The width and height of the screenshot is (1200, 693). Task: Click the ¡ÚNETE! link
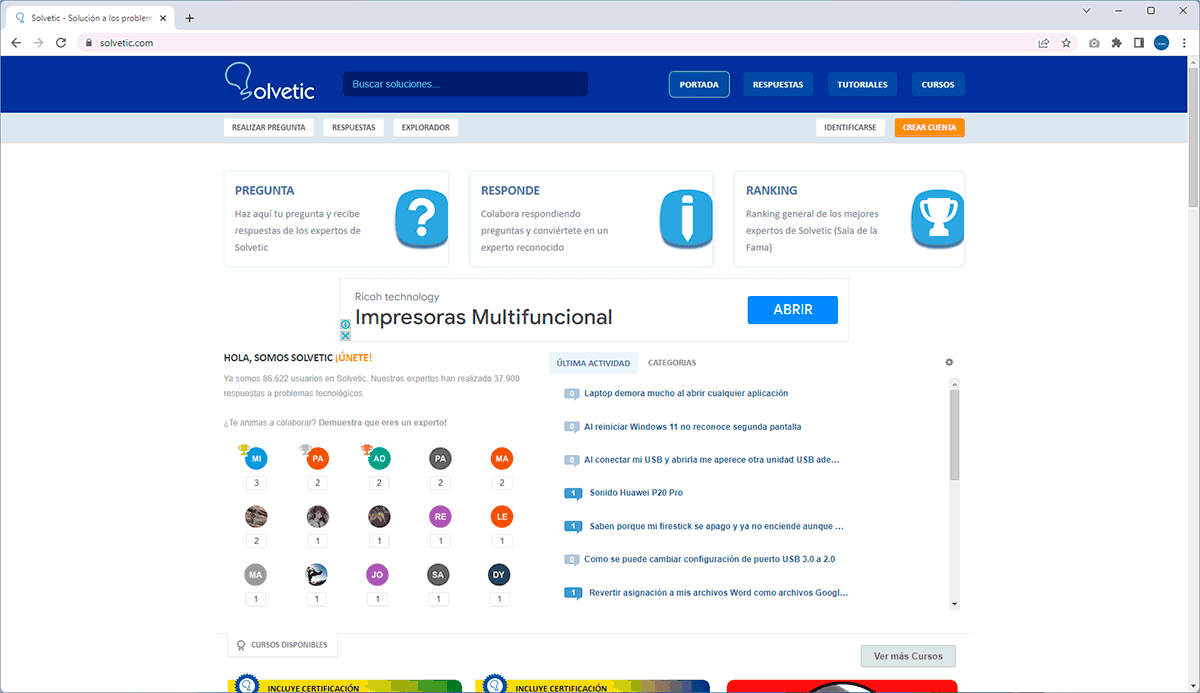(354, 357)
